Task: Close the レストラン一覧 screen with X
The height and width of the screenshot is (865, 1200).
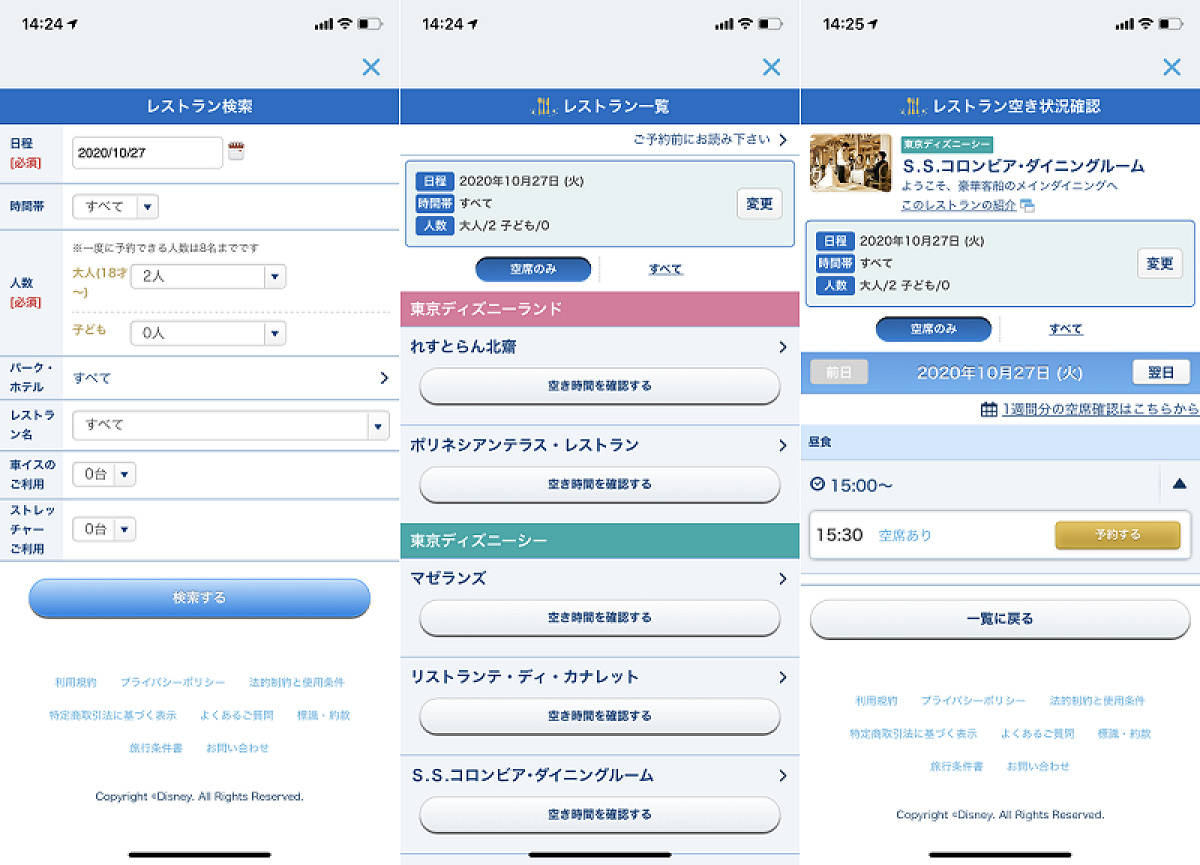Action: click(x=771, y=67)
